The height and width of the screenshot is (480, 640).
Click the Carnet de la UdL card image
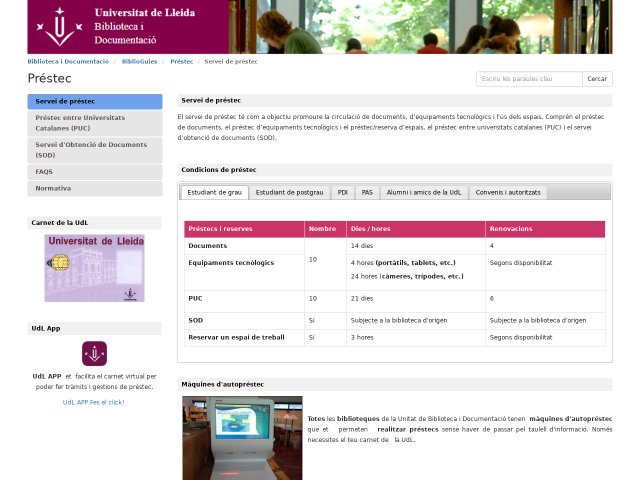click(x=94, y=268)
